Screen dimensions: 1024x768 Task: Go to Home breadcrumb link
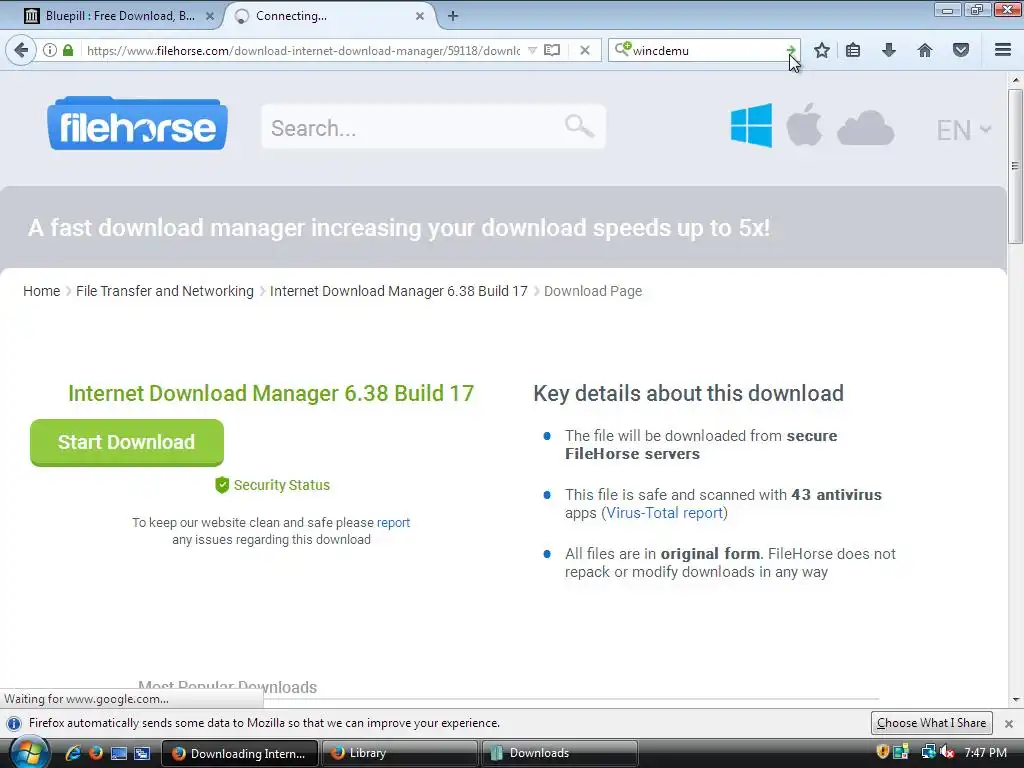coord(41,291)
